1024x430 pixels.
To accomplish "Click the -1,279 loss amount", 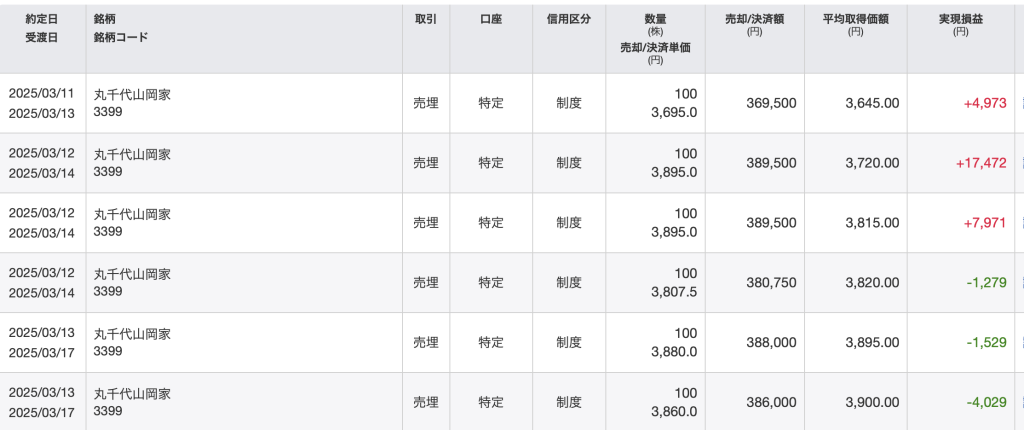I will click(986, 283).
